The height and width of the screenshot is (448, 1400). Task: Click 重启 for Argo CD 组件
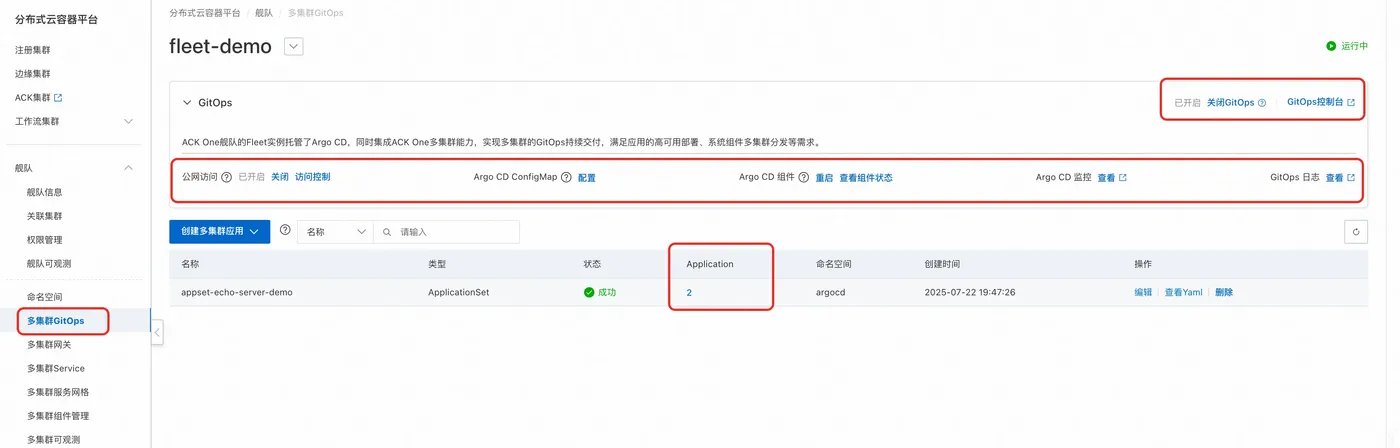coord(824,177)
